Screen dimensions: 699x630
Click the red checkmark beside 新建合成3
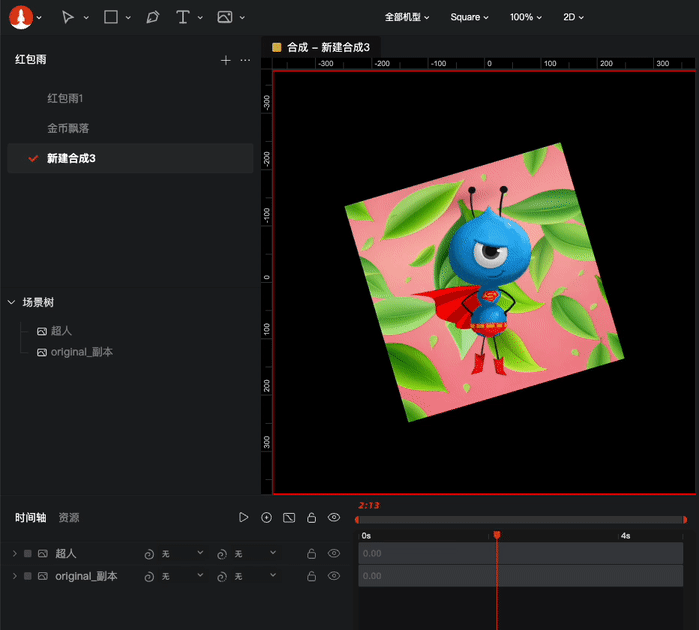pos(33,158)
